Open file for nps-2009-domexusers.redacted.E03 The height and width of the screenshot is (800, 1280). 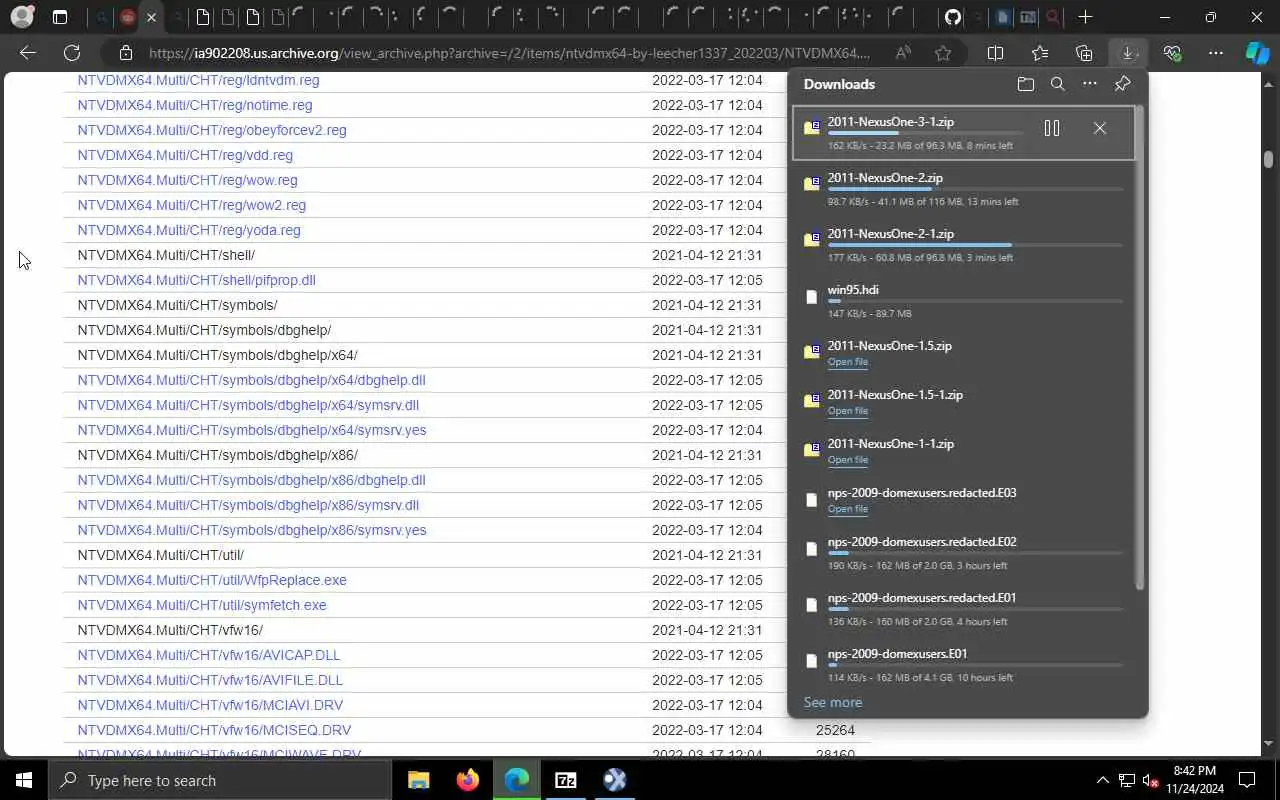848,509
